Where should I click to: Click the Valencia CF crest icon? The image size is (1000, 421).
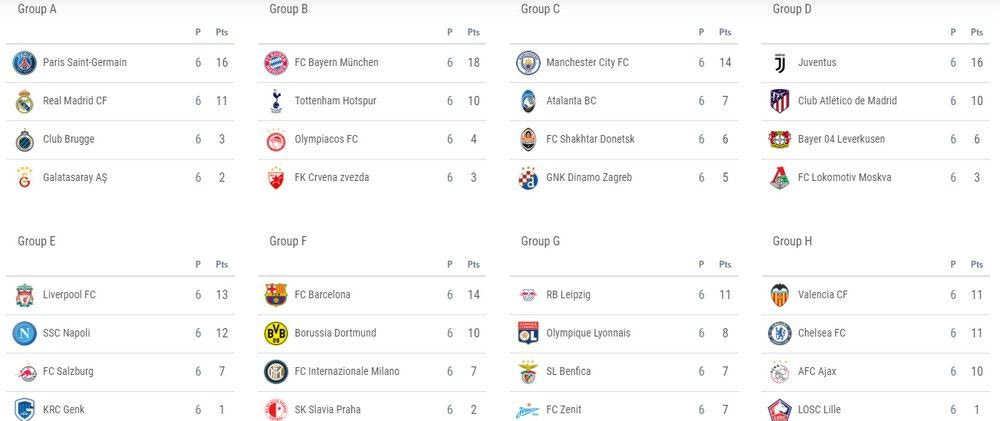pyautogui.click(x=779, y=295)
